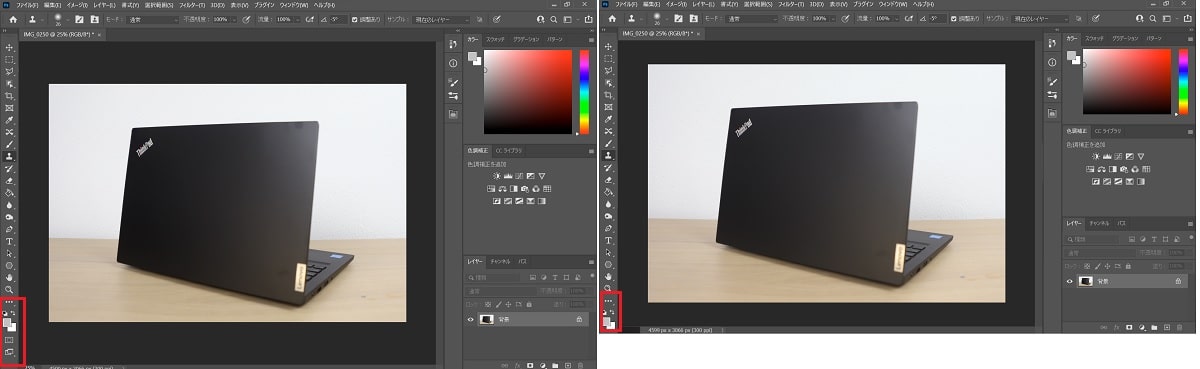
Task: Toggle 調整あり checkbox in left options bar
Action: (354, 19)
